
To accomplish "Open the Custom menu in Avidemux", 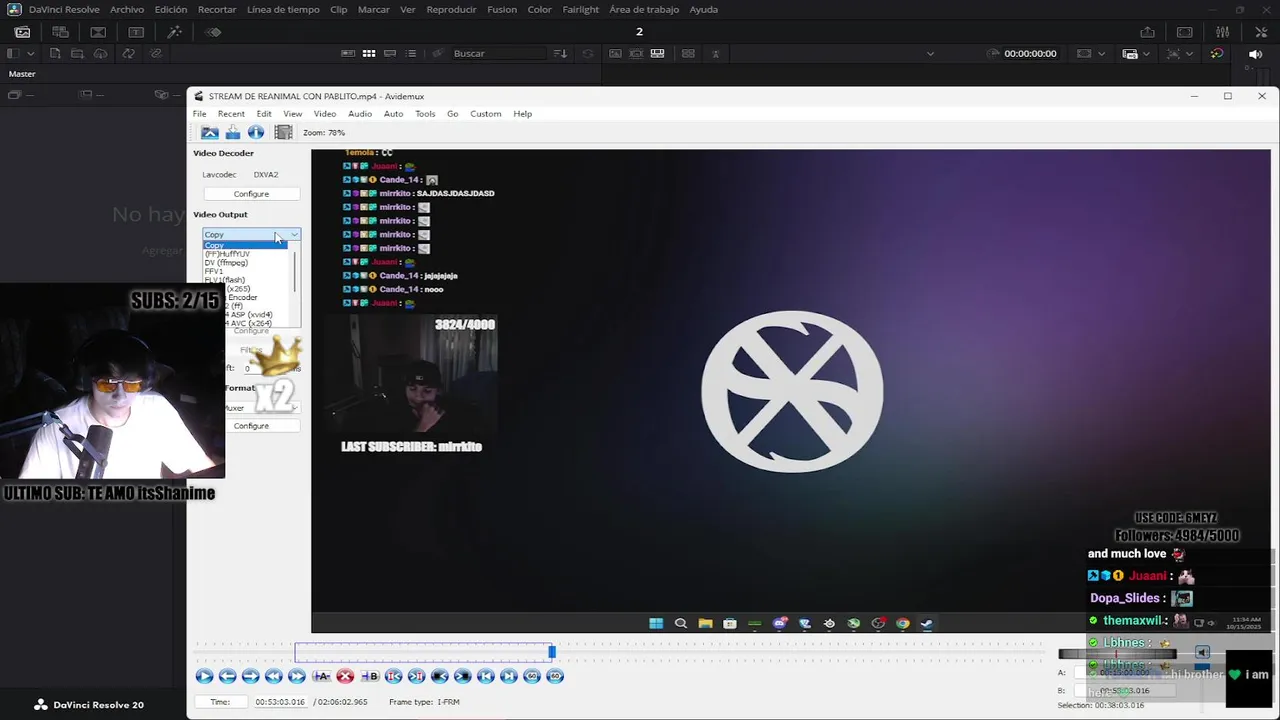I will [486, 114].
